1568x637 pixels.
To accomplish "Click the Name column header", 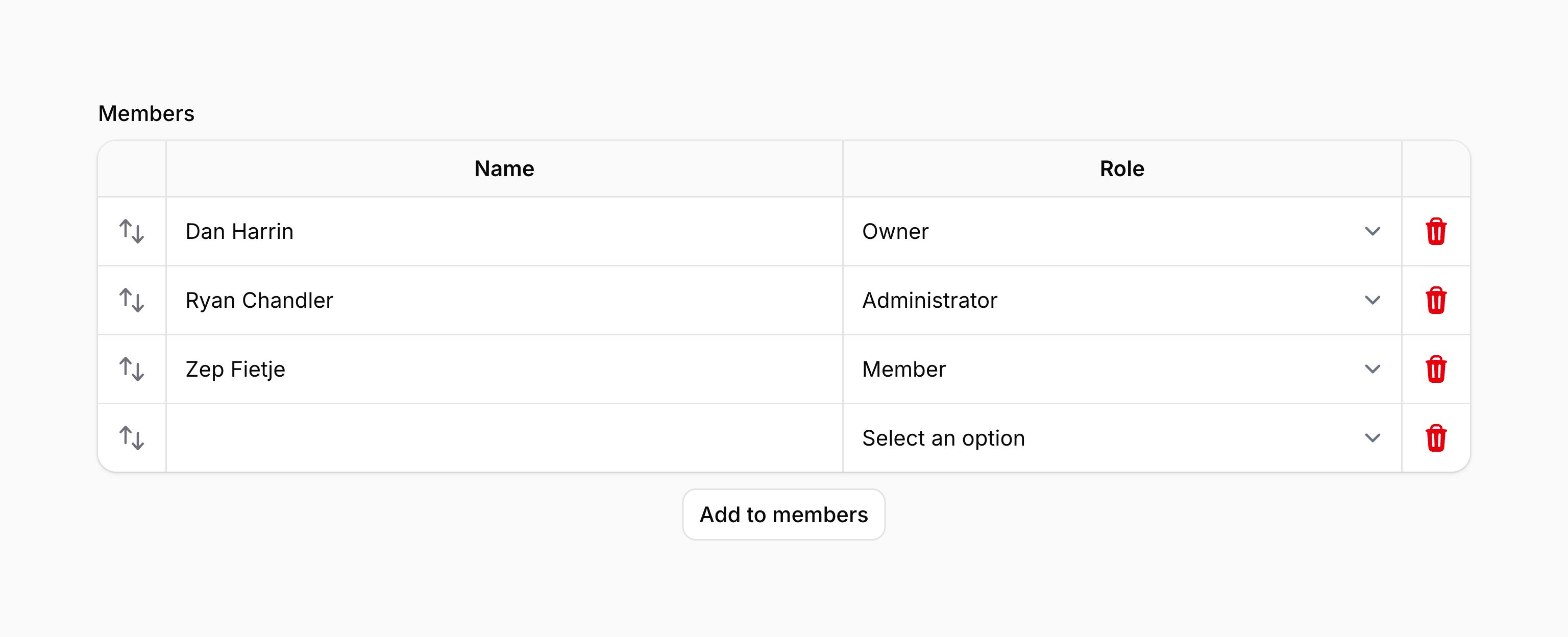I will [x=504, y=168].
